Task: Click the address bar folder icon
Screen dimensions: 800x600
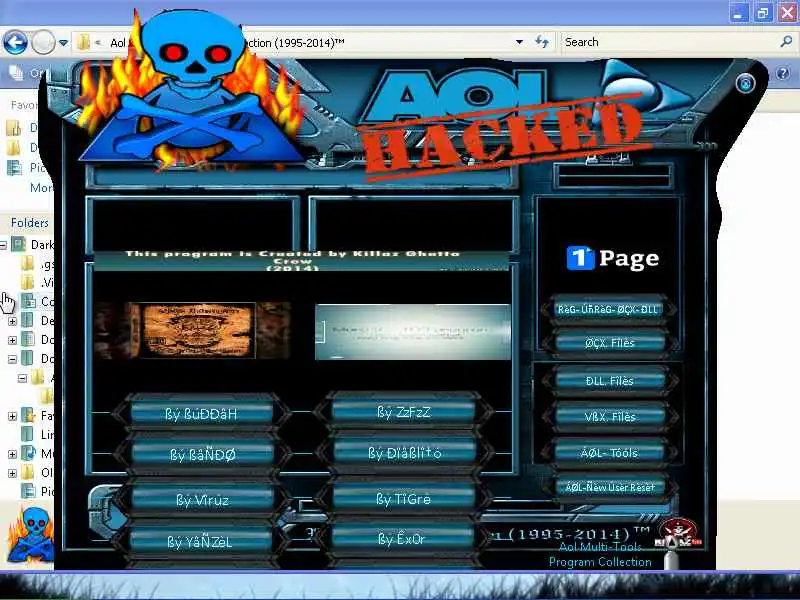Action: pyautogui.click(x=83, y=42)
